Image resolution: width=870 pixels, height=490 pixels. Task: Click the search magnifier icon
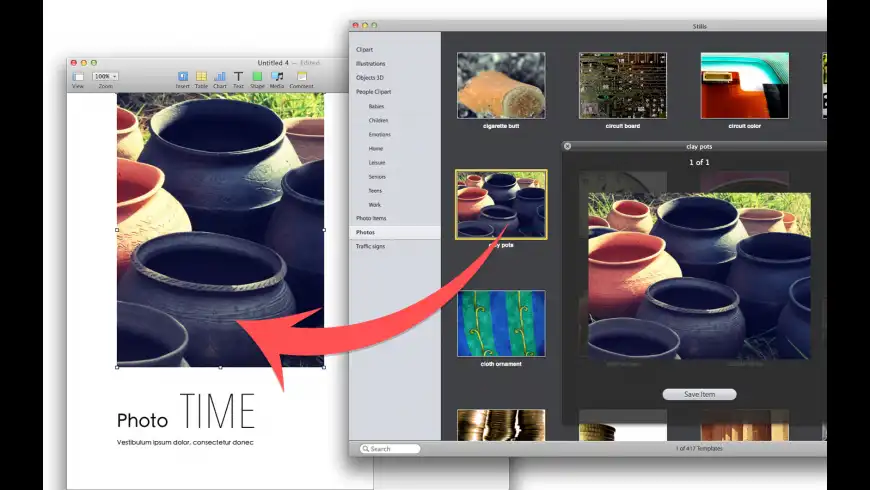point(366,448)
